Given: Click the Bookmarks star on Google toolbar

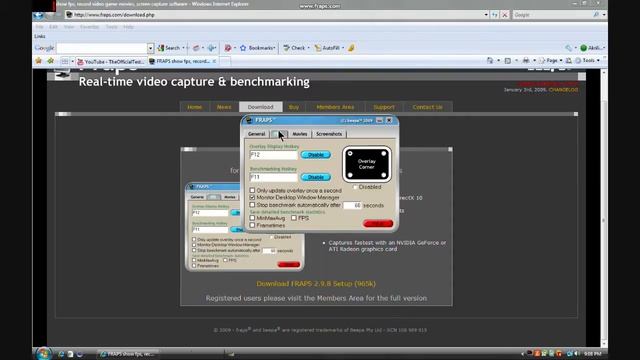Looking at the screenshot, I should coord(243,48).
